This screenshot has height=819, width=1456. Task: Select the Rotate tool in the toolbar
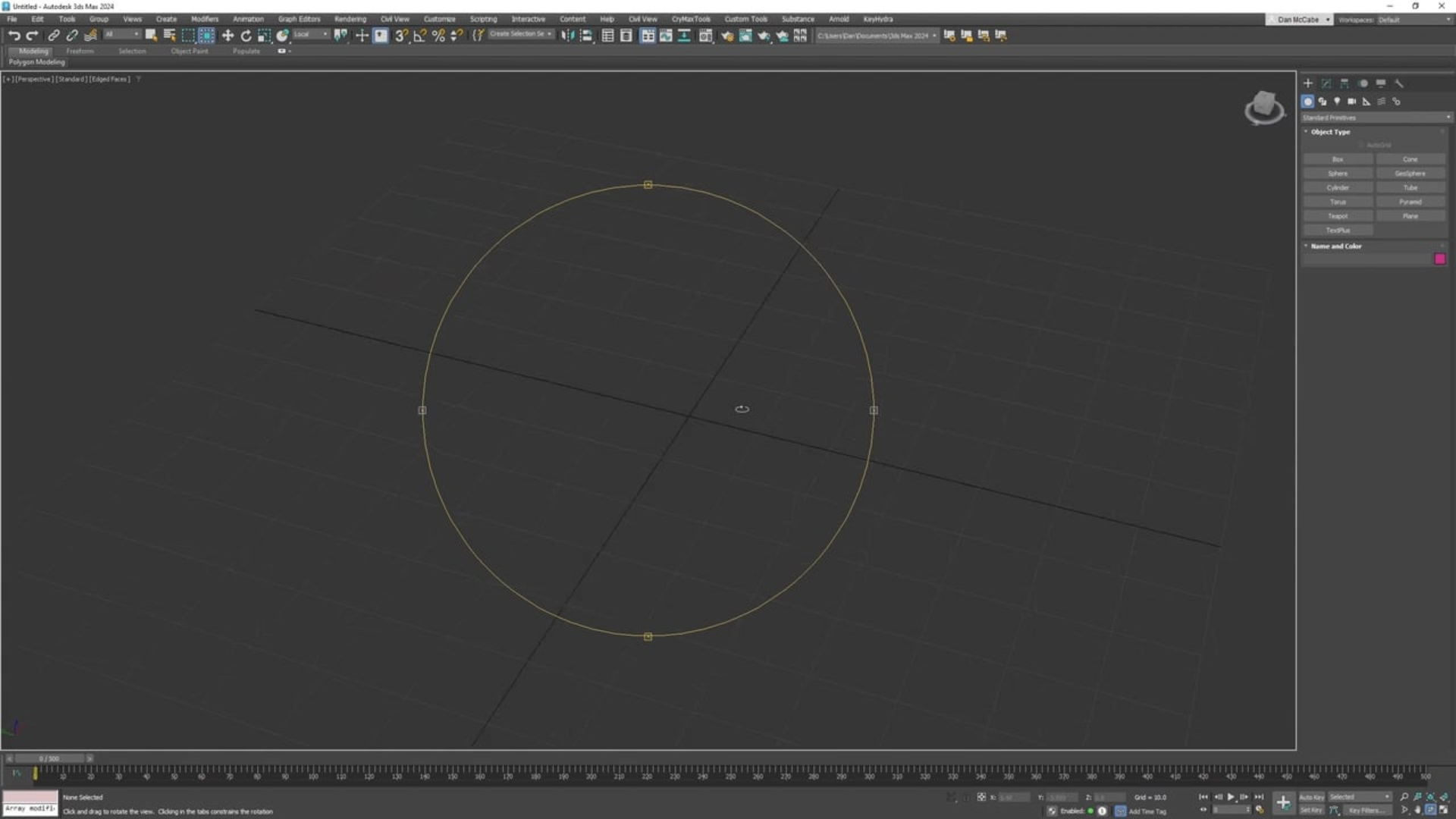click(246, 36)
